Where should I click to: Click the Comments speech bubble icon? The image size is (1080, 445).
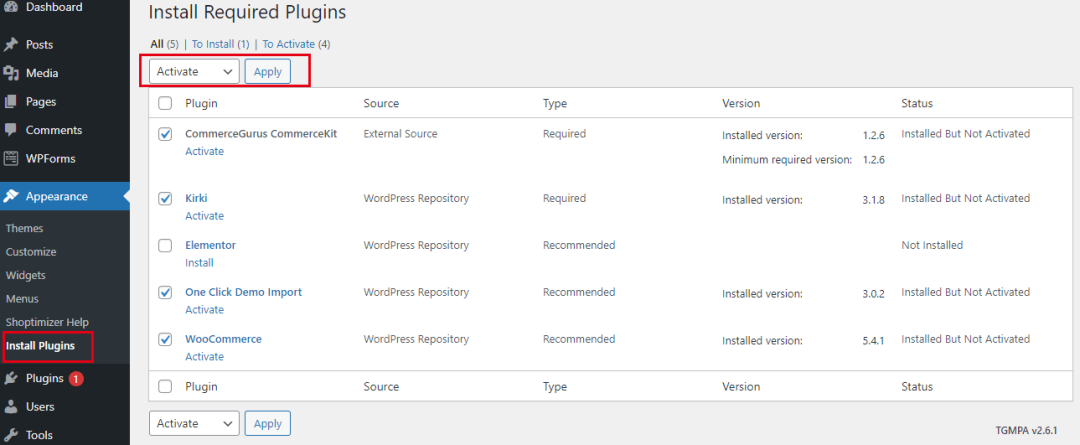pos(12,130)
